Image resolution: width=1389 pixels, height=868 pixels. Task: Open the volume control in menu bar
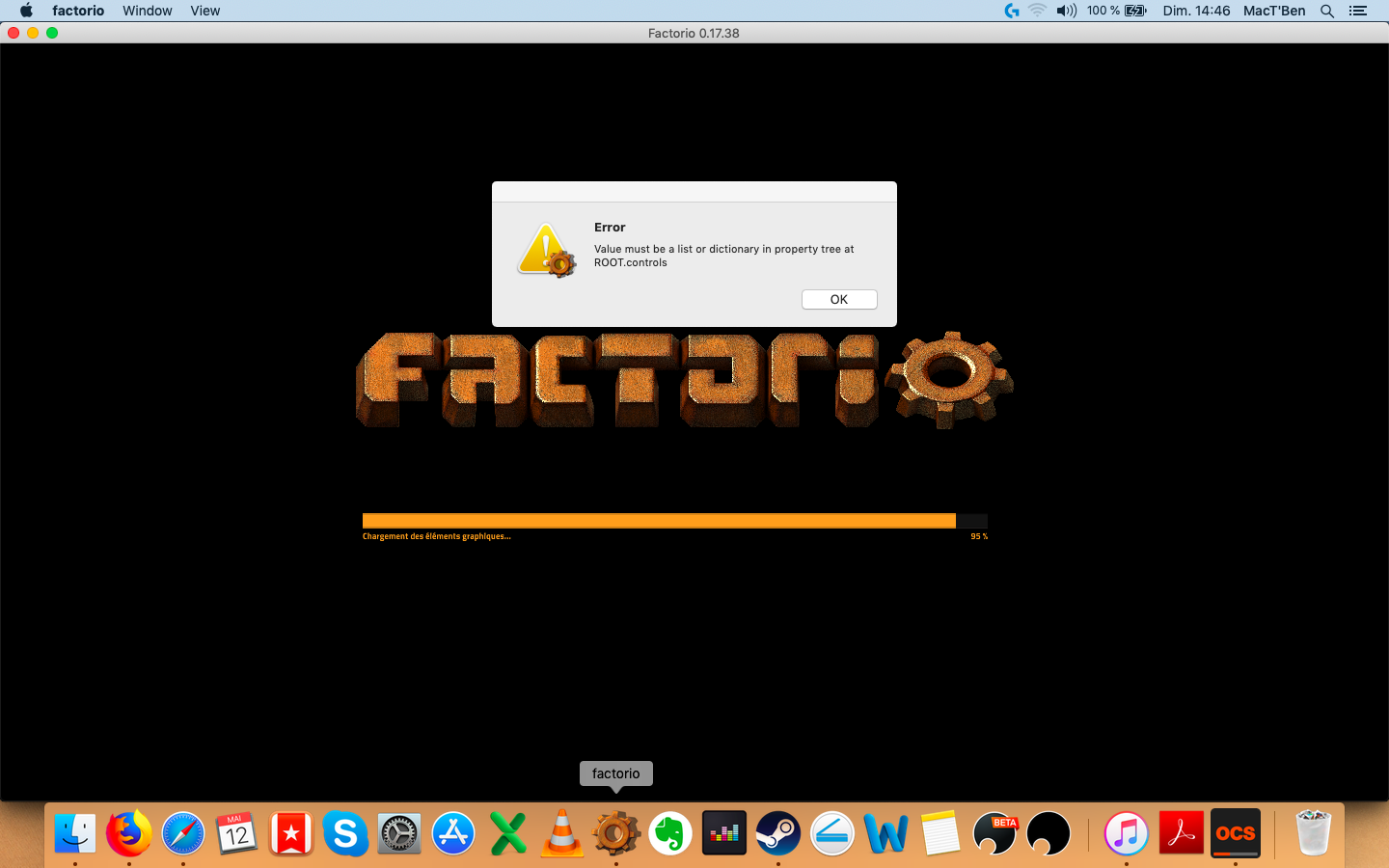pos(1065,11)
